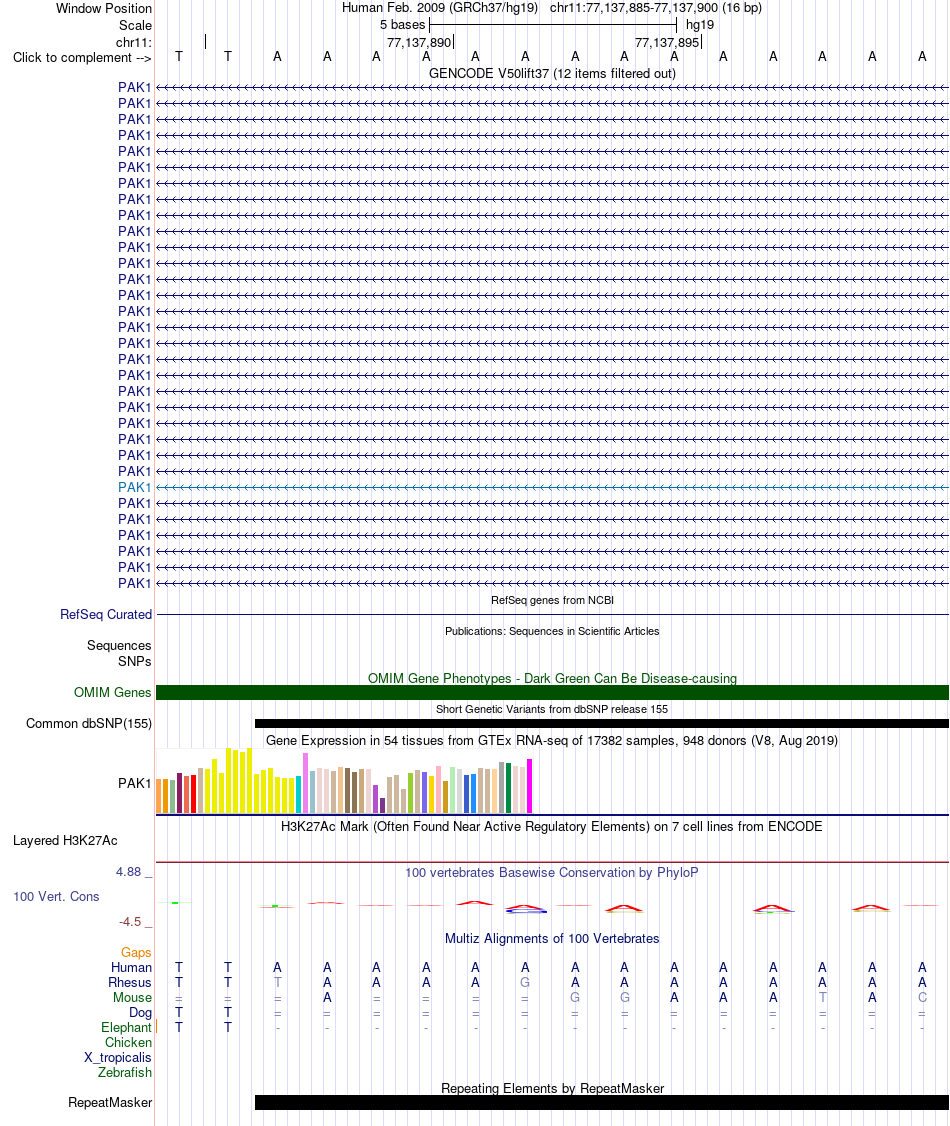Open 'Multiz Alignments of 100 Vertebrates' track title
Screen dimensions: 950x1126
tap(552, 939)
